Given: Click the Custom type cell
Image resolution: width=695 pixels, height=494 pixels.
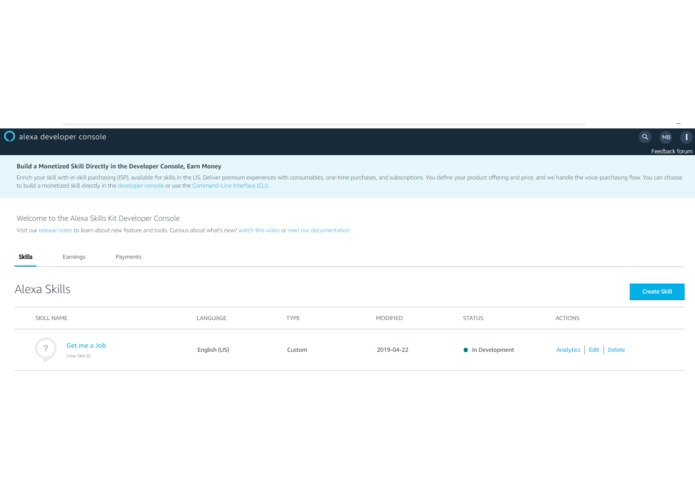Looking at the screenshot, I should click(x=297, y=350).
